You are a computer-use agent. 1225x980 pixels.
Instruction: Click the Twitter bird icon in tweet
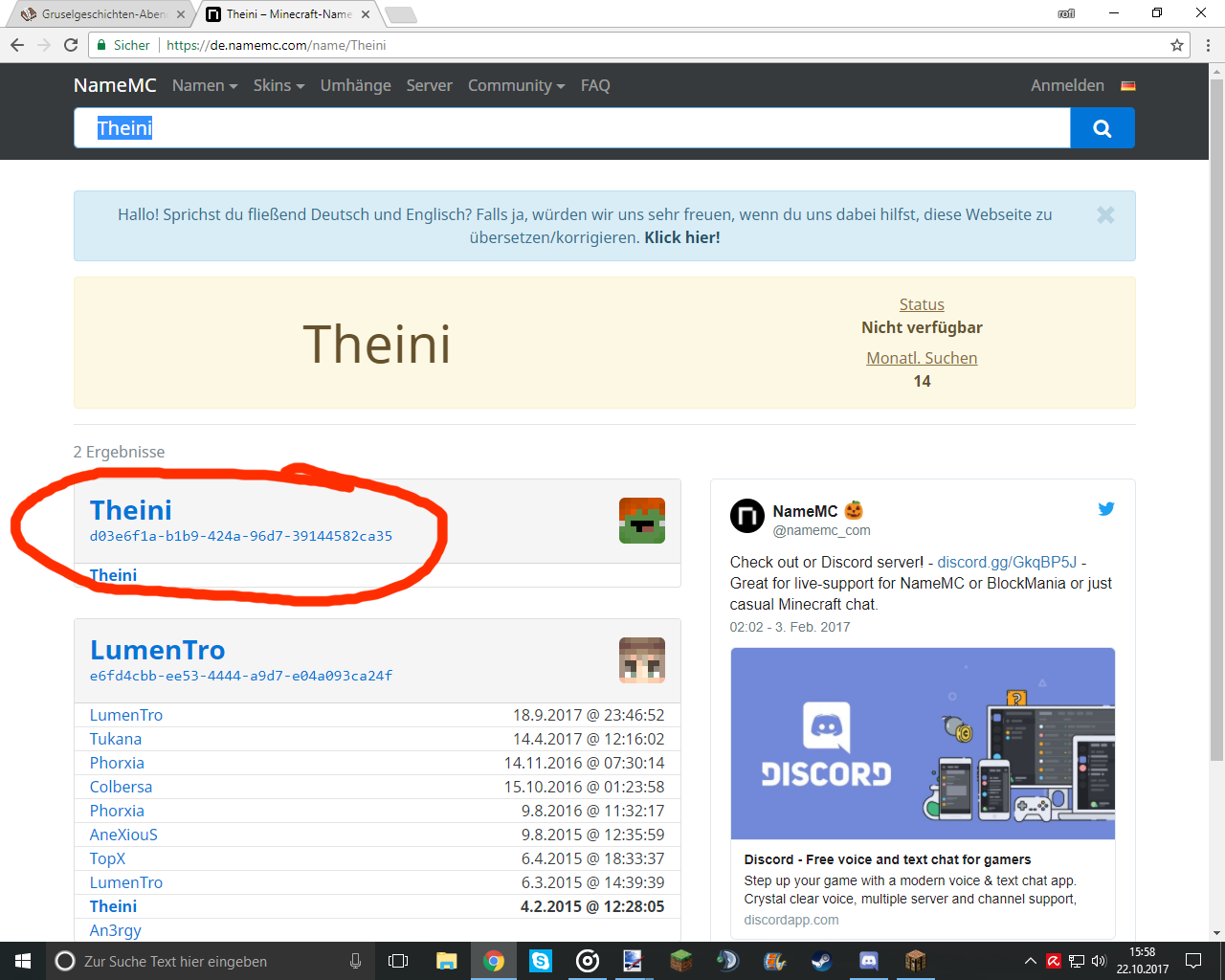(1106, 509)
